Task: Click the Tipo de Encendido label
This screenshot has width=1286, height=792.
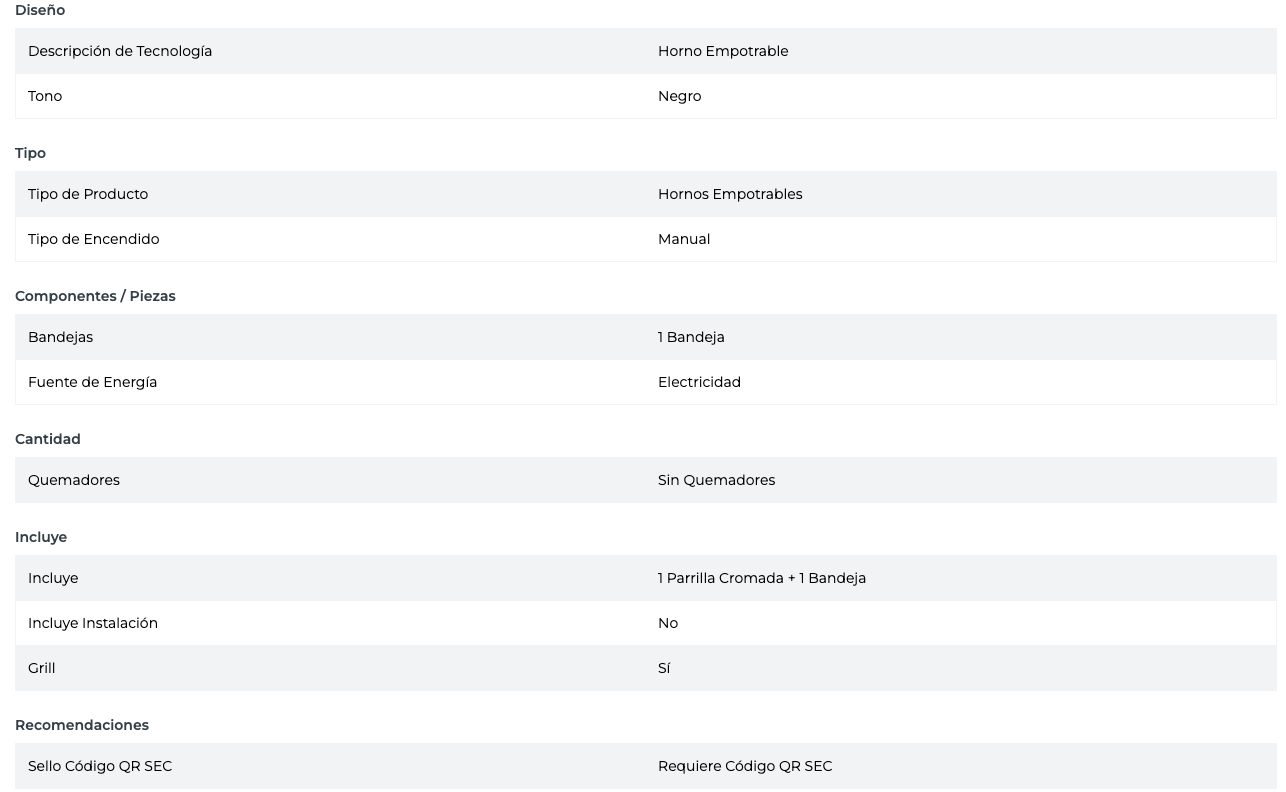Action: click(93, 239)
